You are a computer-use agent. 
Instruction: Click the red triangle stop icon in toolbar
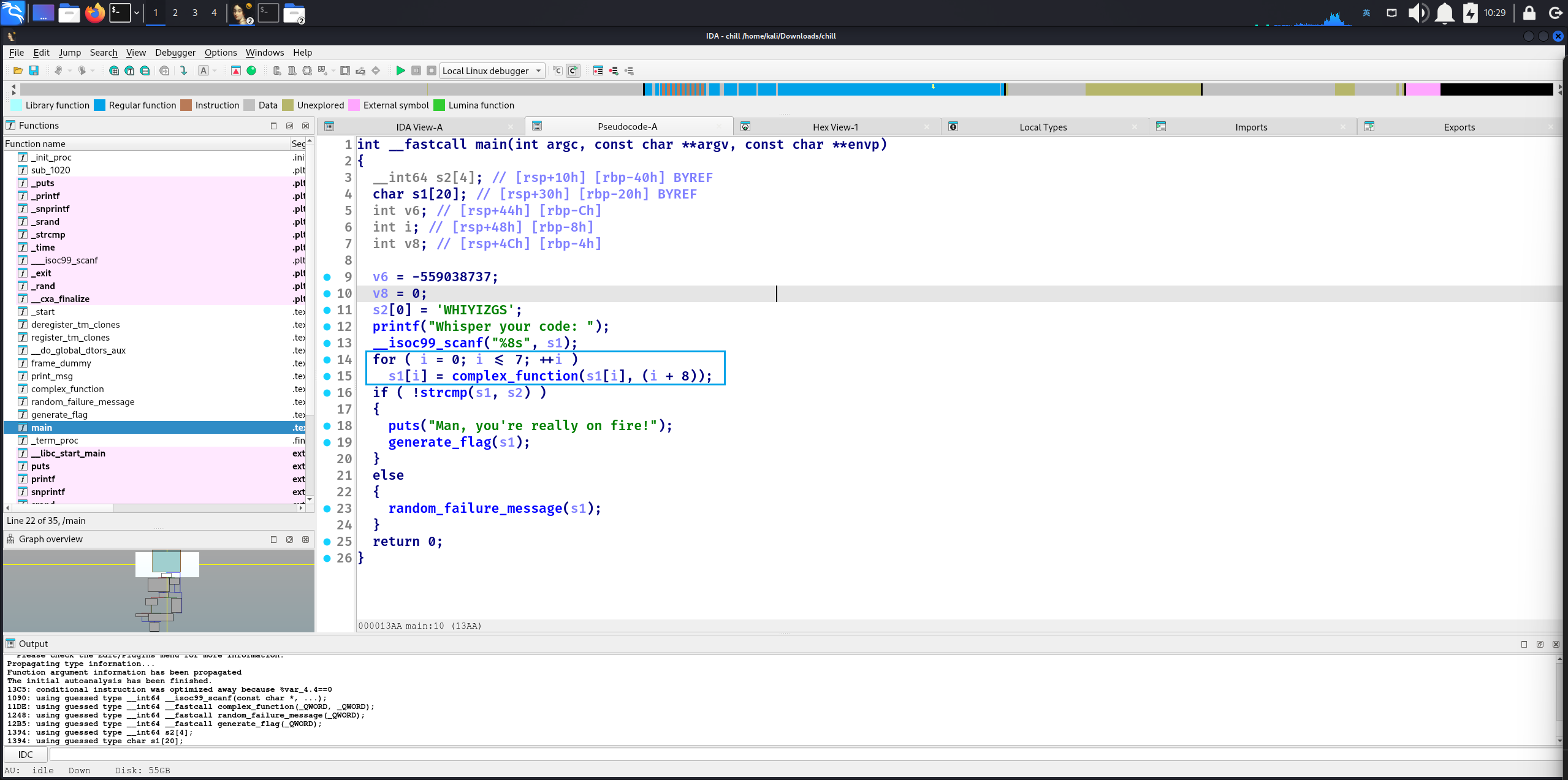[235, 70]
